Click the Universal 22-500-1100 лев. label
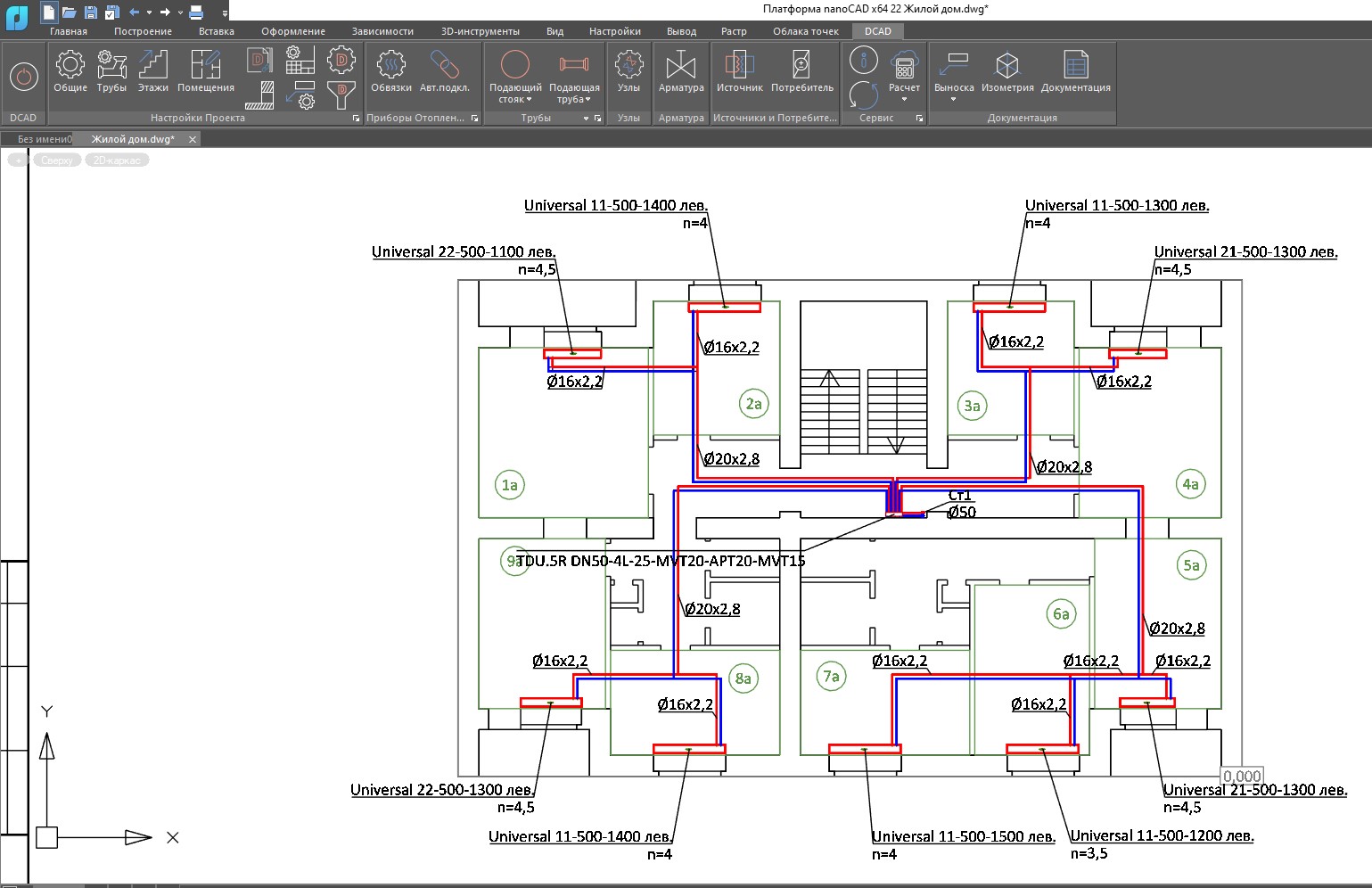 464,251
